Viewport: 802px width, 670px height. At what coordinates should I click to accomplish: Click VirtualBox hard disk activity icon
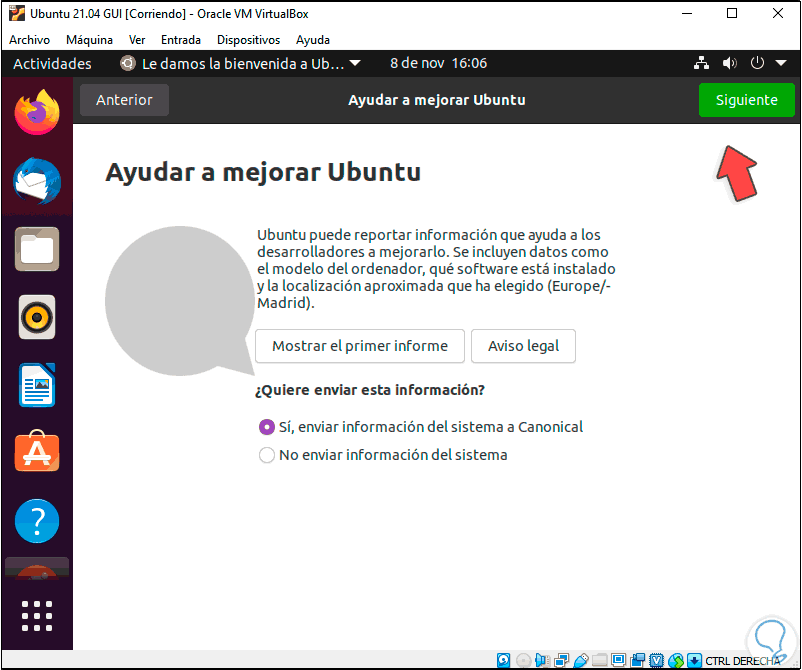[503, 660]
